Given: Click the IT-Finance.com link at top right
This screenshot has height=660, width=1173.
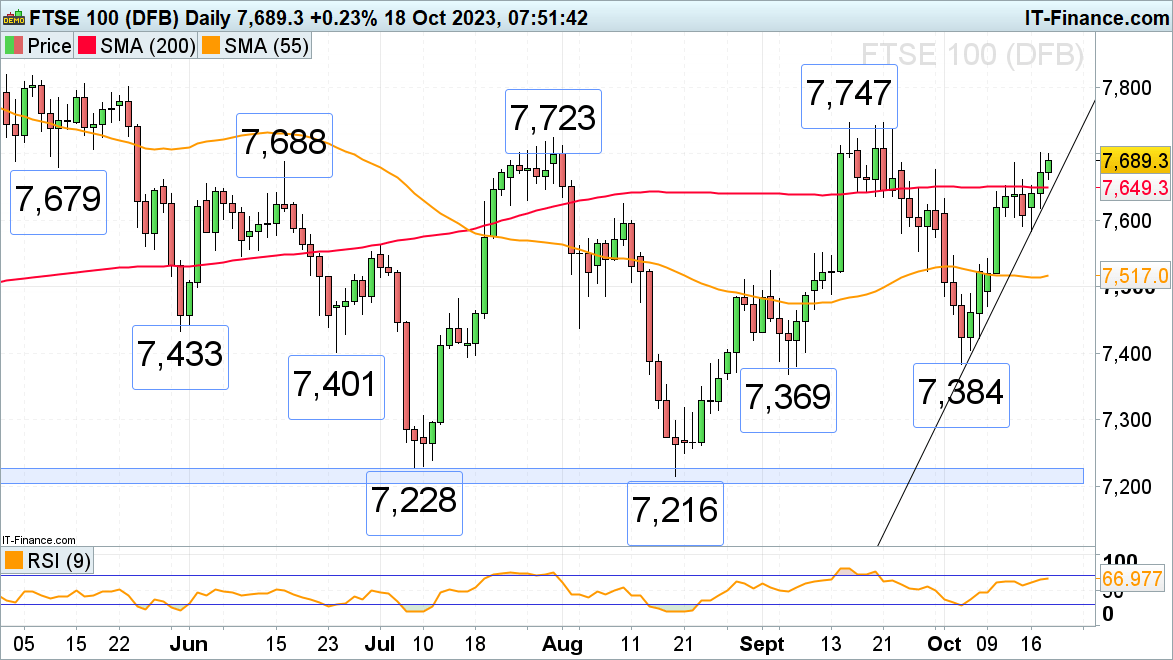Looking at the screenshot, I should coord(1097,17).
